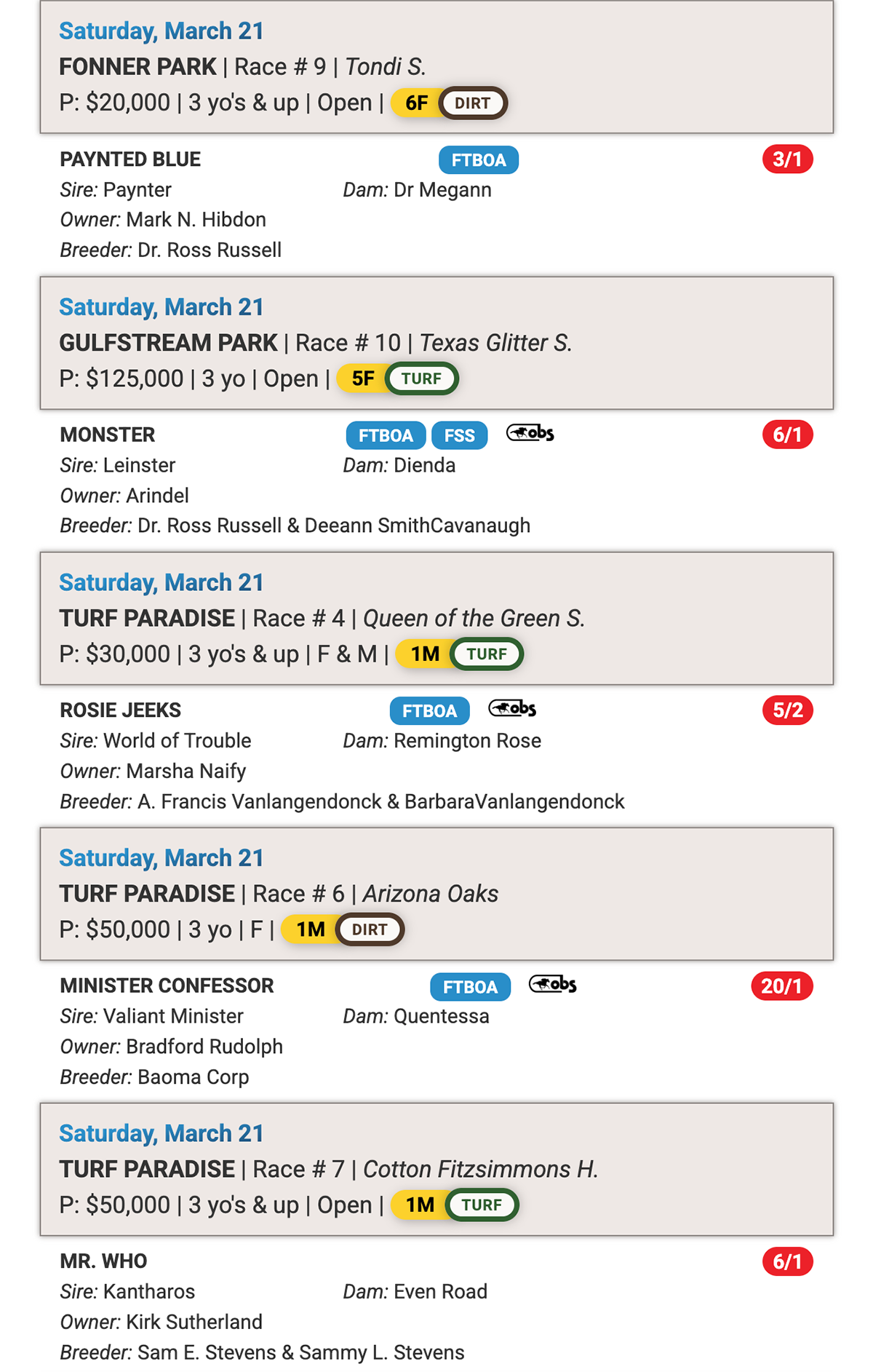Click the 6F DIRT distance pill

[449, 103]
